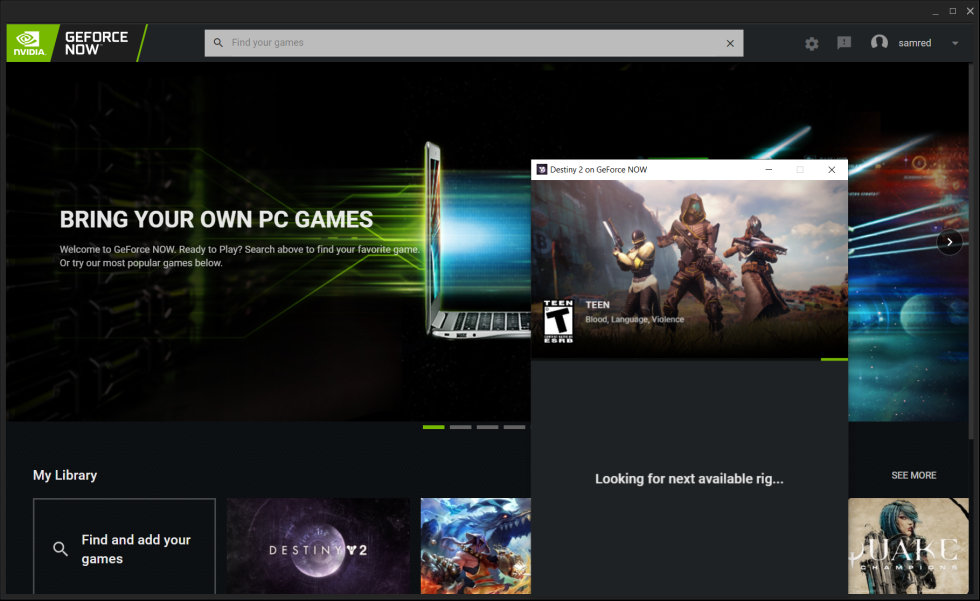
Task: Click the My Library heading
Action: point(65,475)
